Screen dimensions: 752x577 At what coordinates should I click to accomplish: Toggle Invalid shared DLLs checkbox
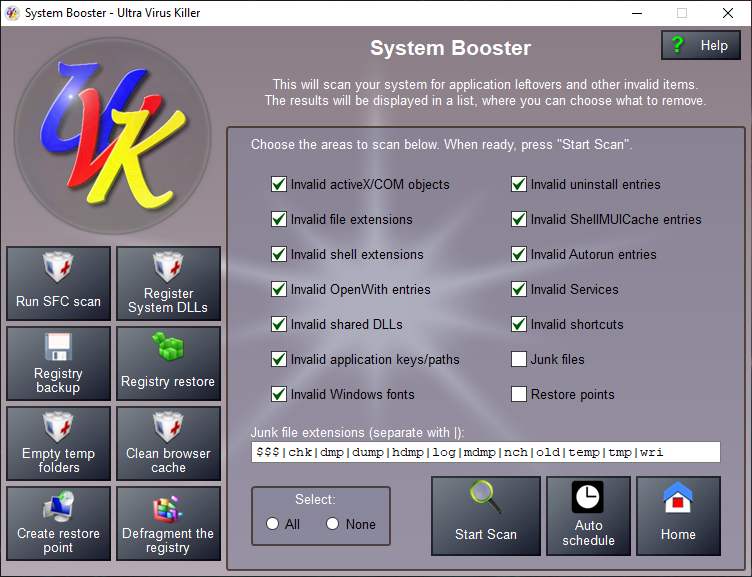click(279, 324)
